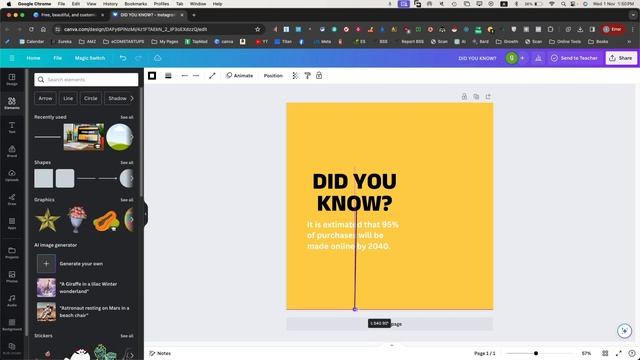Click the cloud save status icon
Viewport: 640px width, 360px height.
158,58
